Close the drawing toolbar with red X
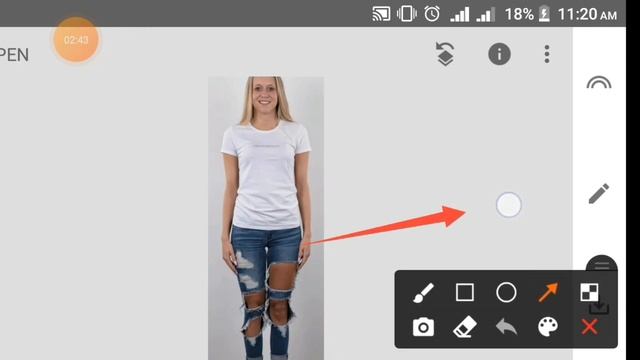640x360 pixels. (x=589, y=327)
